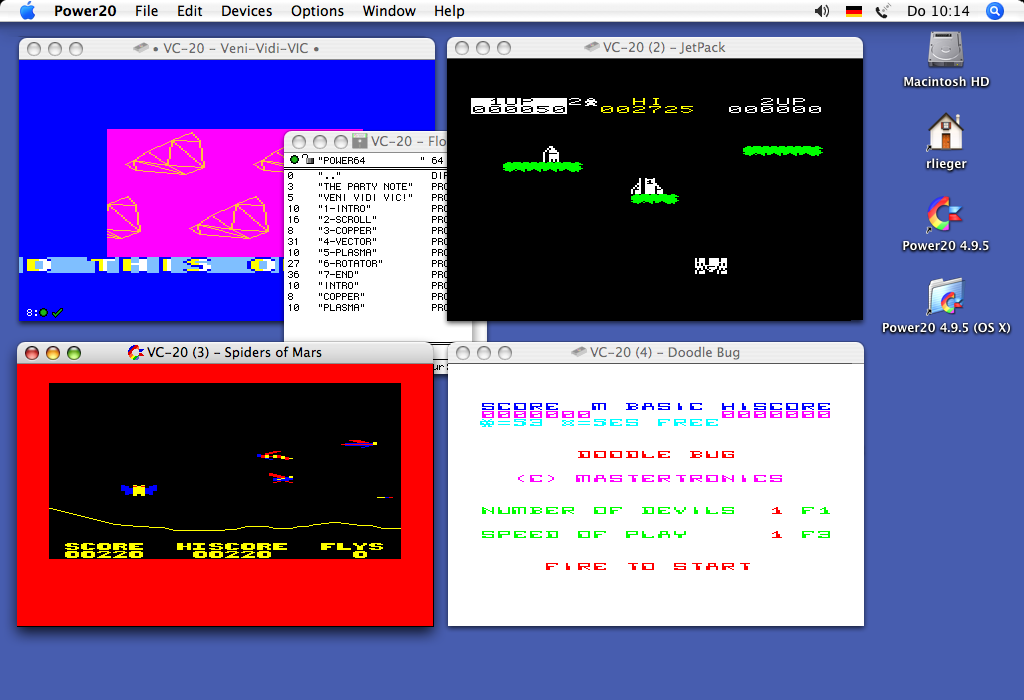The height and width of the screenshot is (700, 1024).
Task: Select the "6-ROTATOR" file entry
Action: [x=366, y=264]
